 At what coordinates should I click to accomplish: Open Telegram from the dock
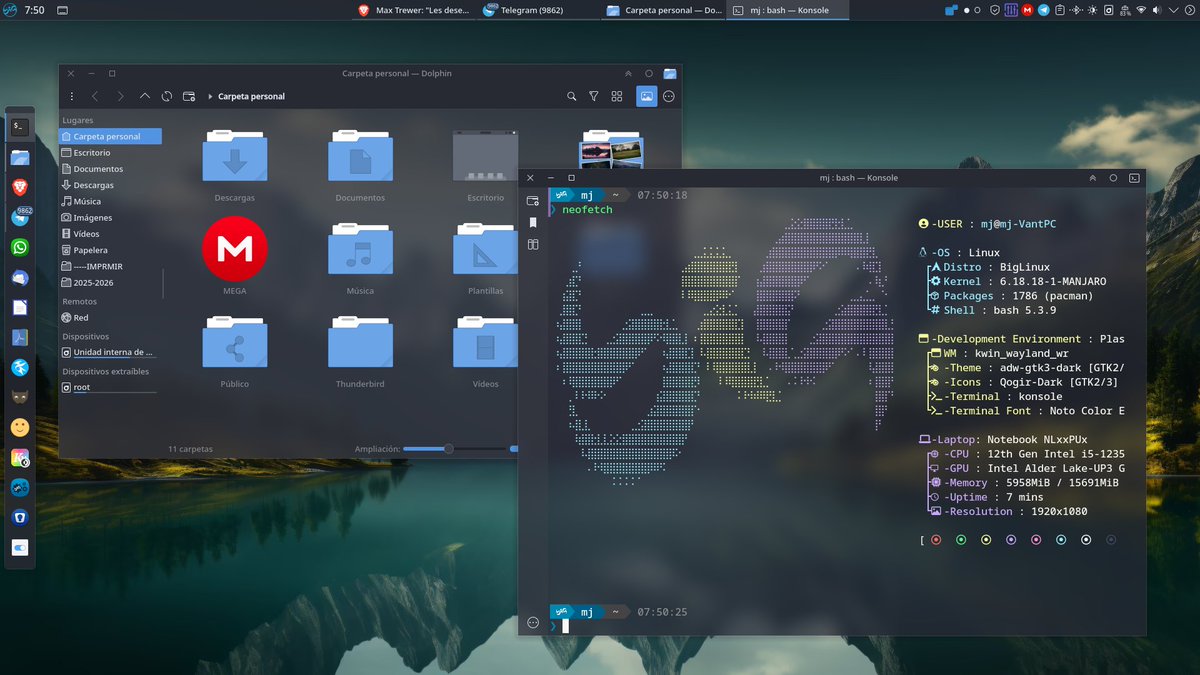point(20,217)
